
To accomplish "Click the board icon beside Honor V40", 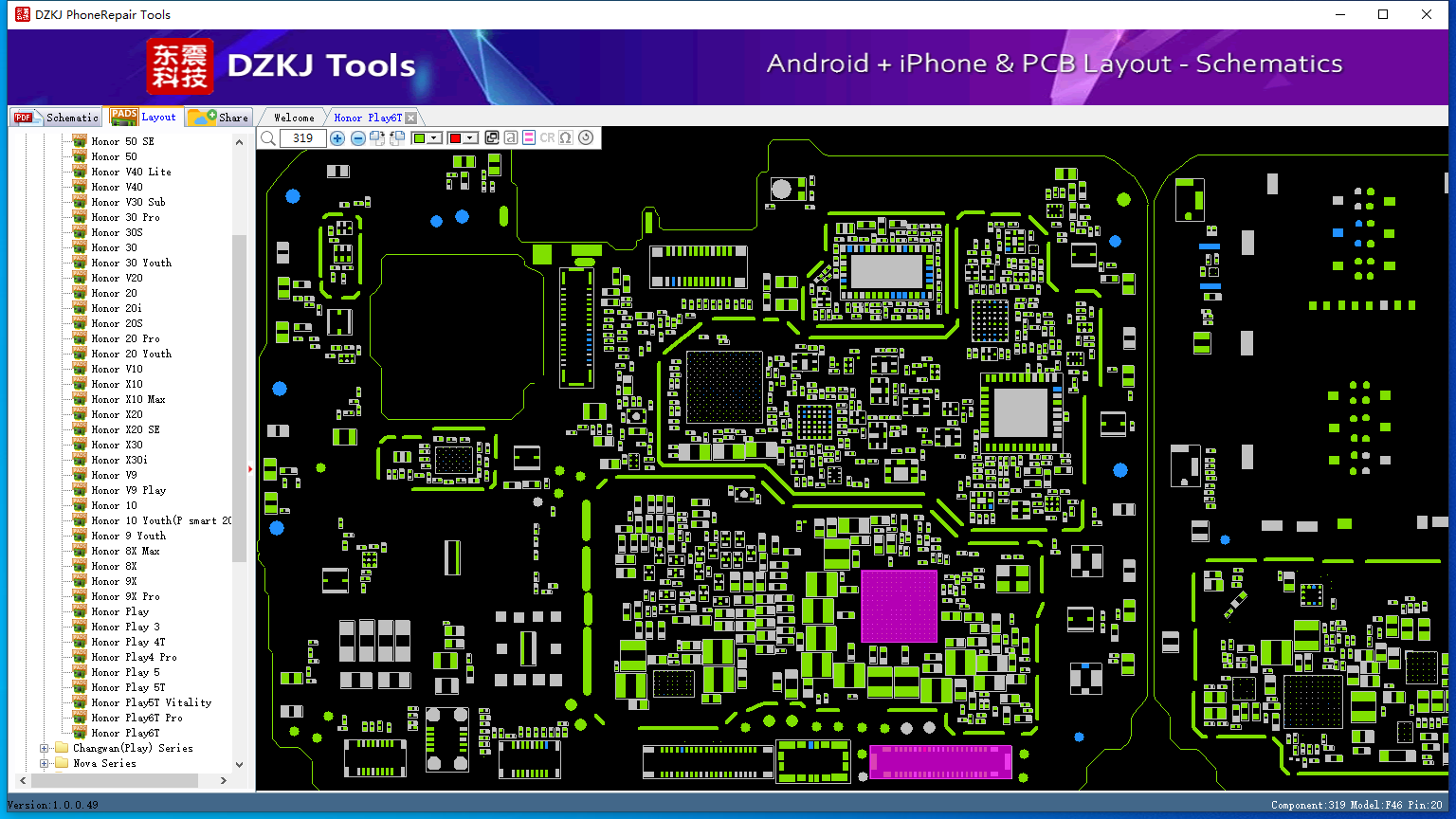I will 80,187.
